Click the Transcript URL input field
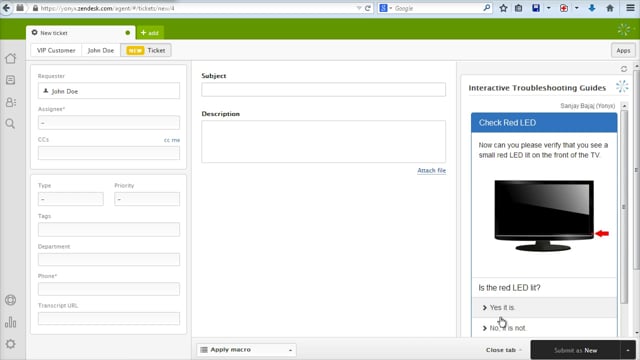The height and width of the screenshot is (360, 640). (109, 319)
